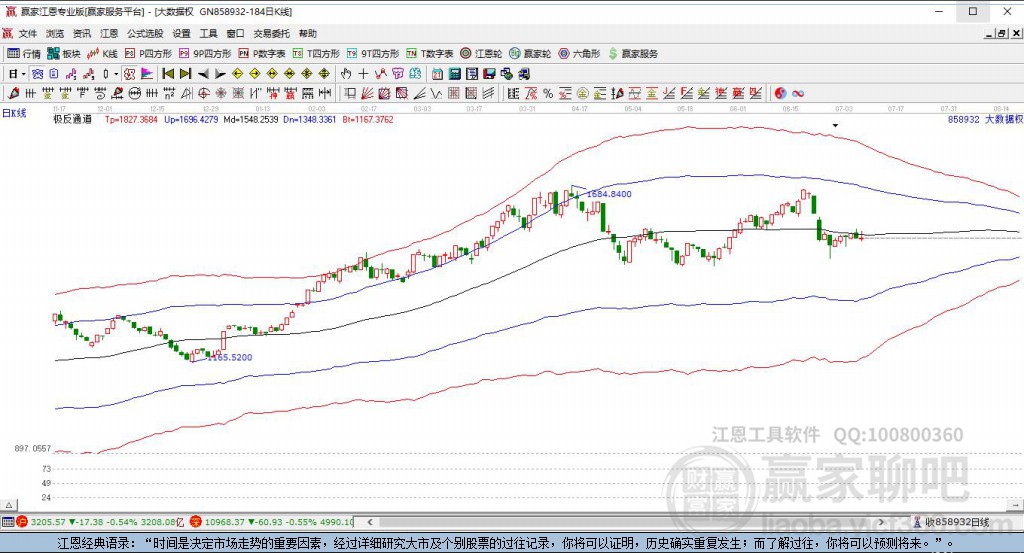Select the hand pan tool

(x=345, y=74)
